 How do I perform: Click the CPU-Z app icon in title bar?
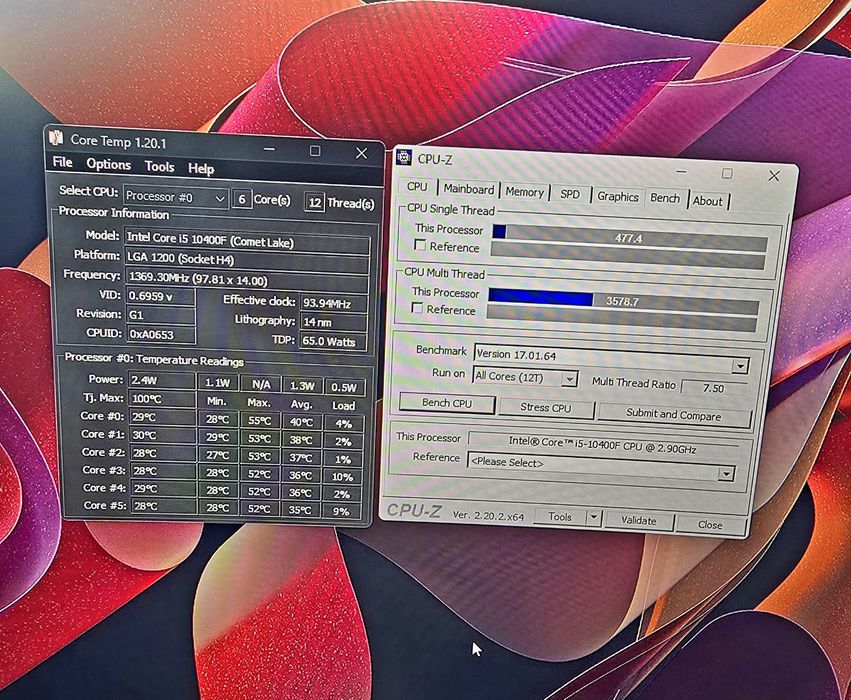coord(404,157)
